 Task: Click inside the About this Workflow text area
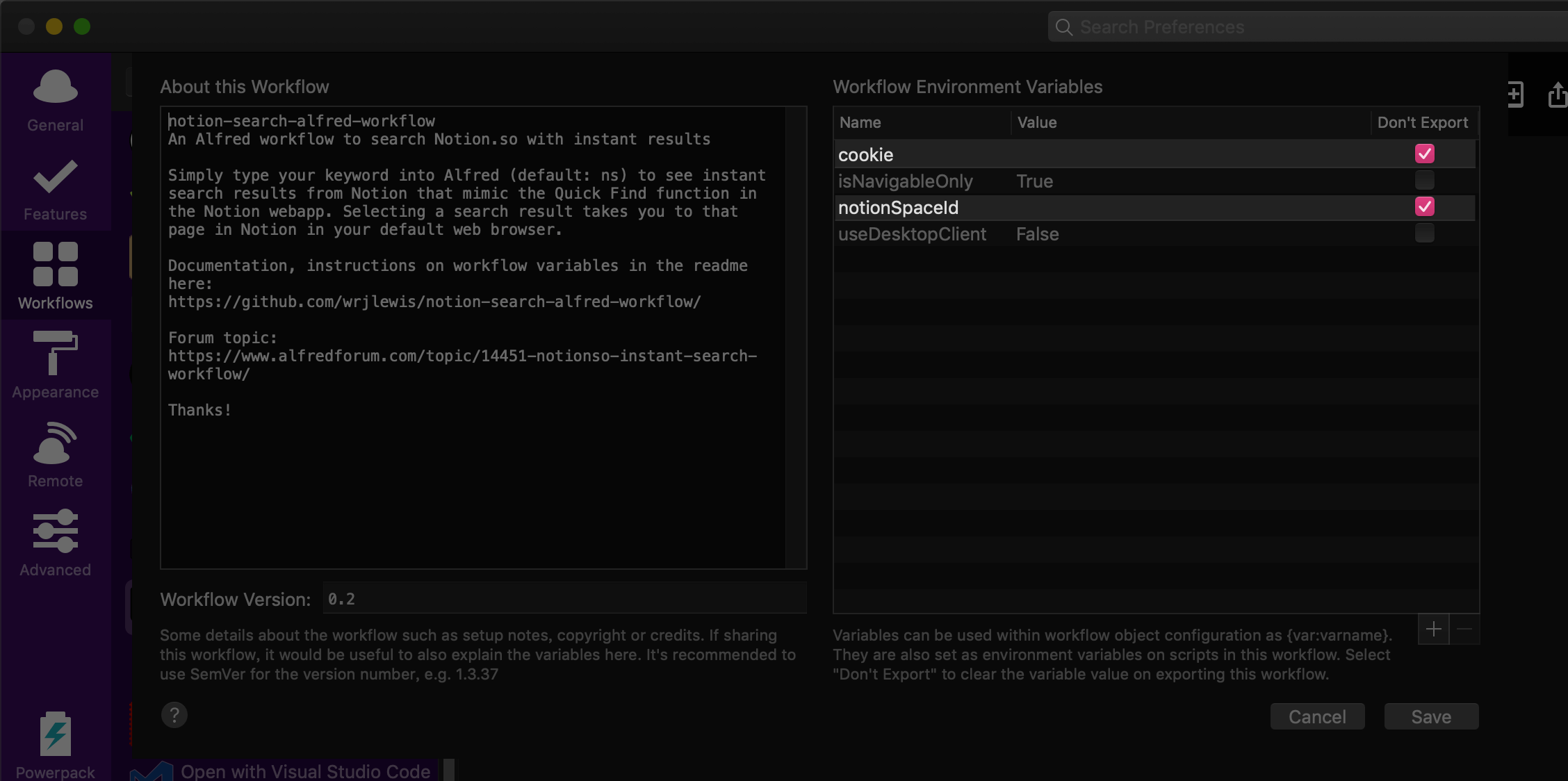[x=473, y=338]
